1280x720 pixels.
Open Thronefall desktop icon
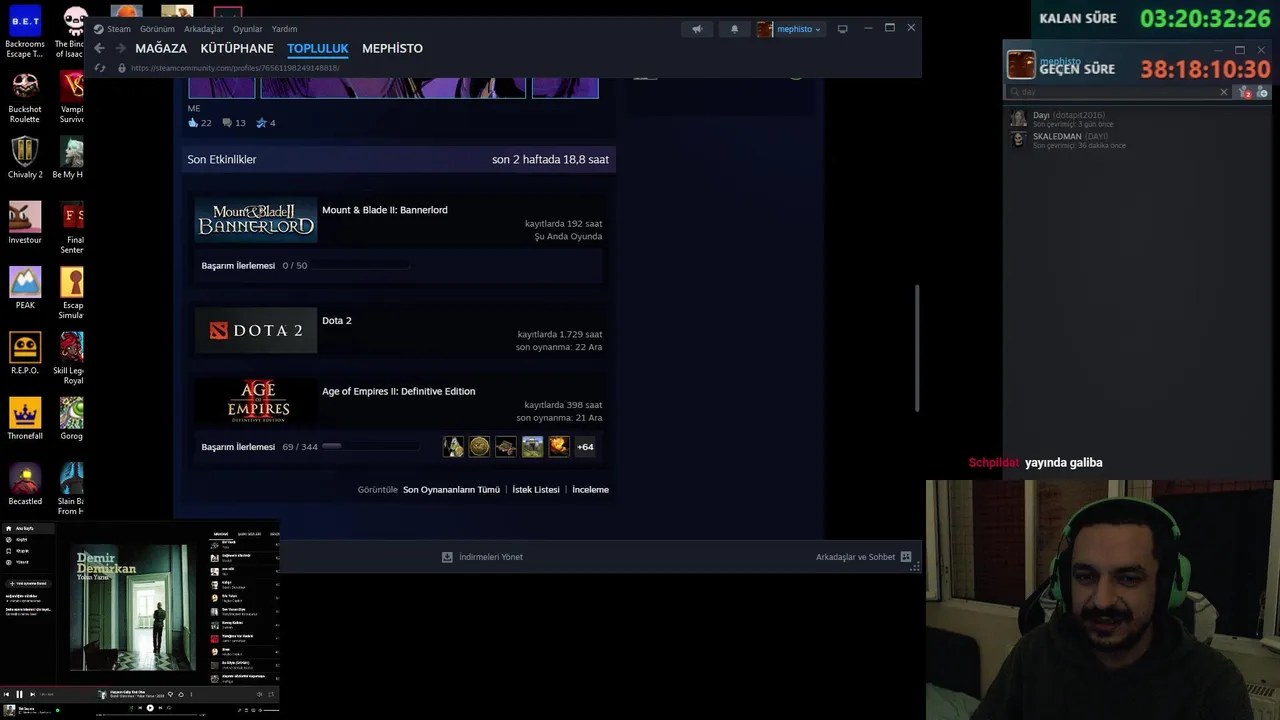coord(25,419)
